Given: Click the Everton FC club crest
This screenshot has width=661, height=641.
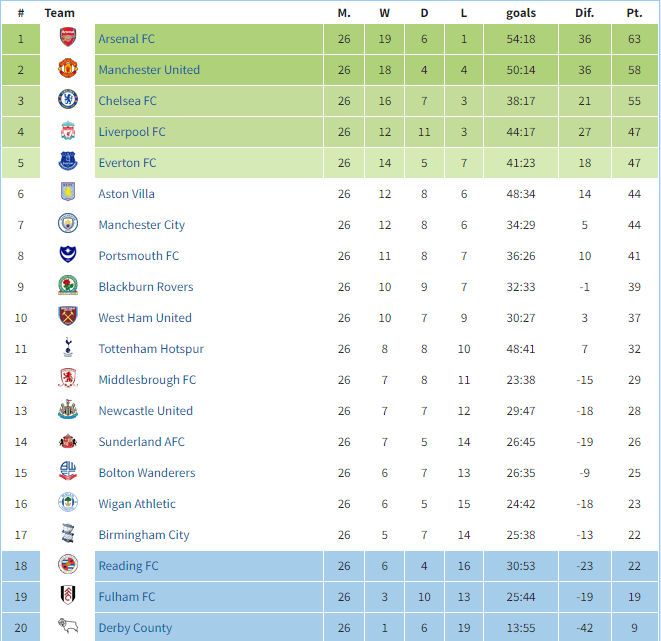Looking at the screenshot, I should (x=68, y=163).
